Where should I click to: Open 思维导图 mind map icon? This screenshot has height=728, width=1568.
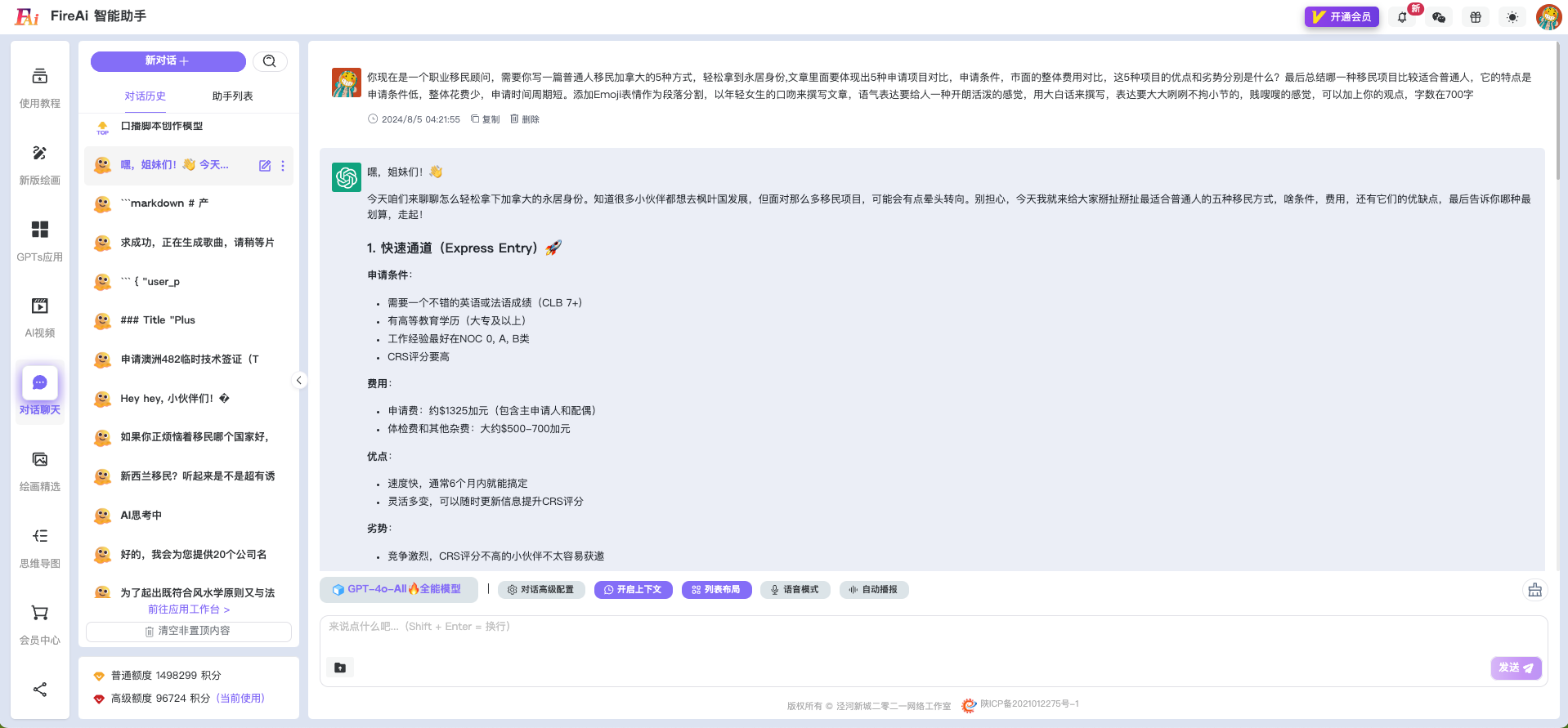(x=39, y=536)
